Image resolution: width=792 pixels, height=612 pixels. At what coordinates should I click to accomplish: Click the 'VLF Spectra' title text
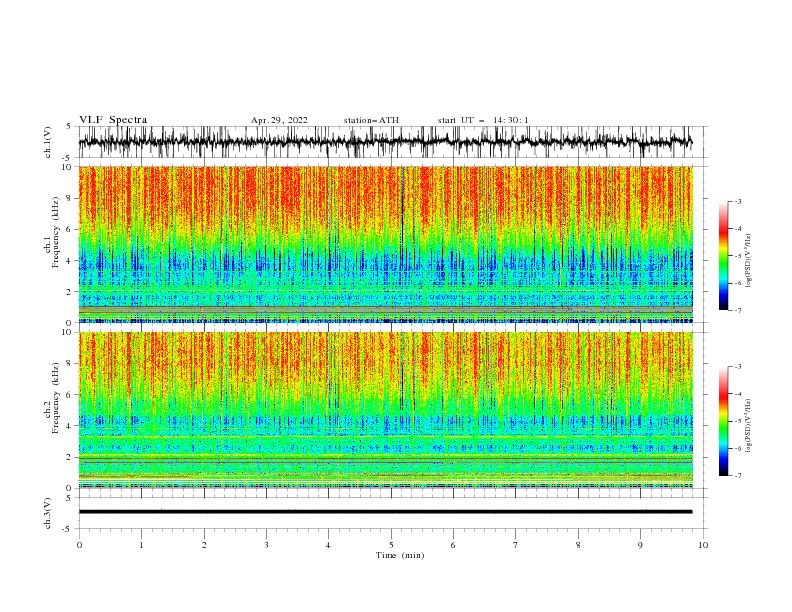pos(113,120)
